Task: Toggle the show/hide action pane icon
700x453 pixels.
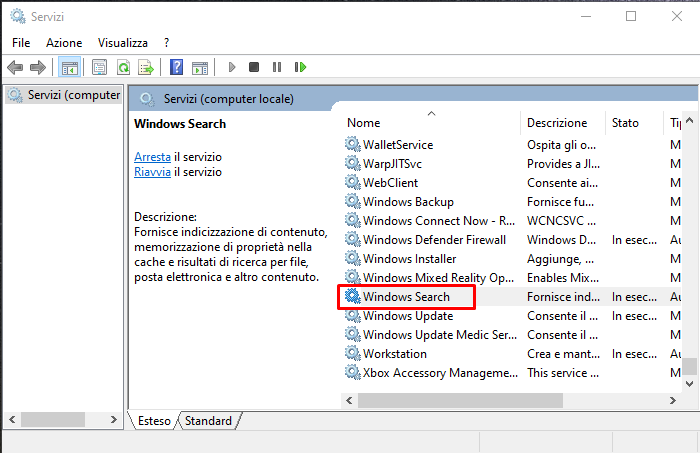Action: (x=200, y=67)
